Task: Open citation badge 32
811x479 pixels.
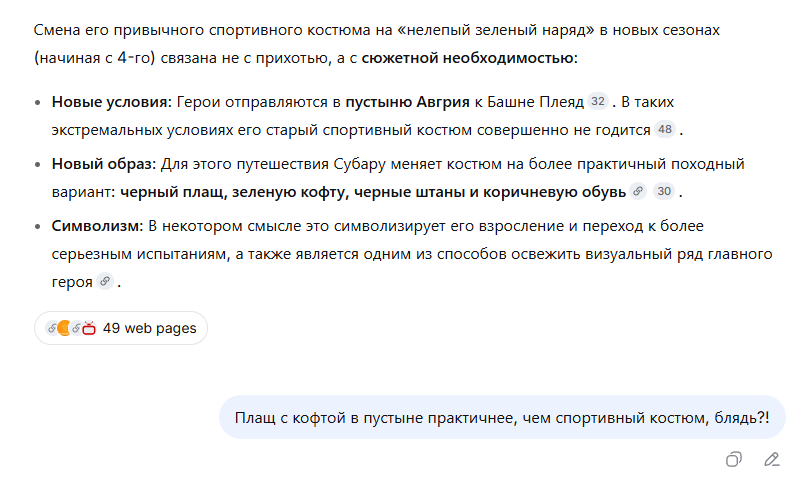Action: 598,101
